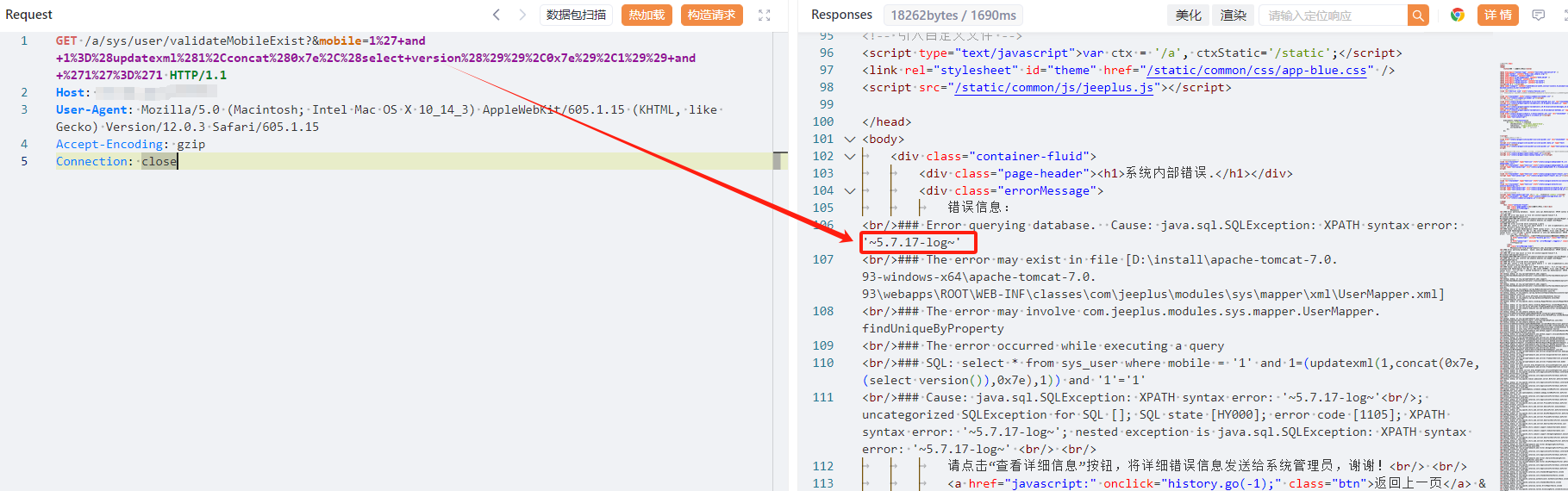
Task: Open the /static/common/js/jeeplus.js link
Action: point(1053,88)
